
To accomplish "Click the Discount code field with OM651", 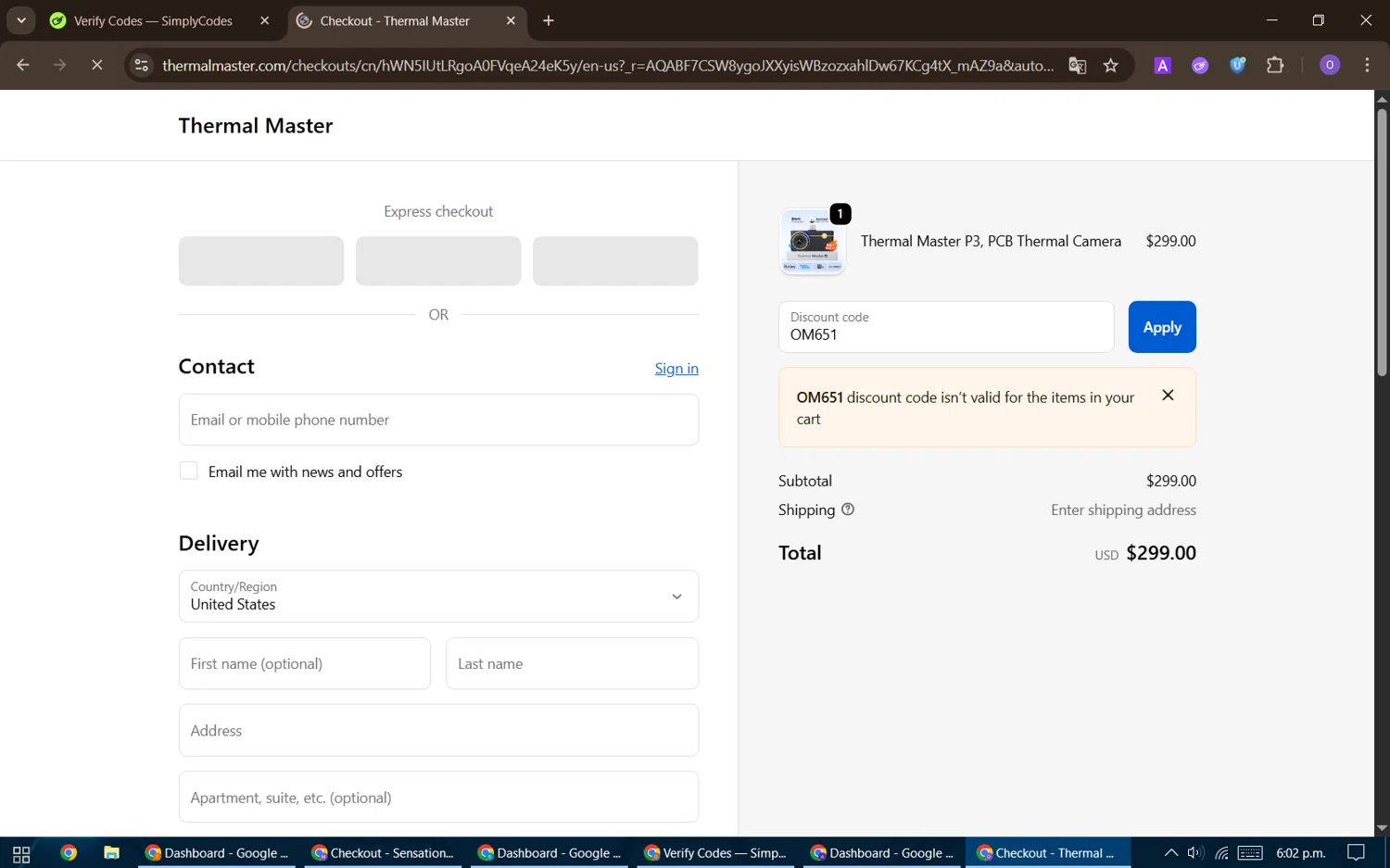I will point(946,327).
